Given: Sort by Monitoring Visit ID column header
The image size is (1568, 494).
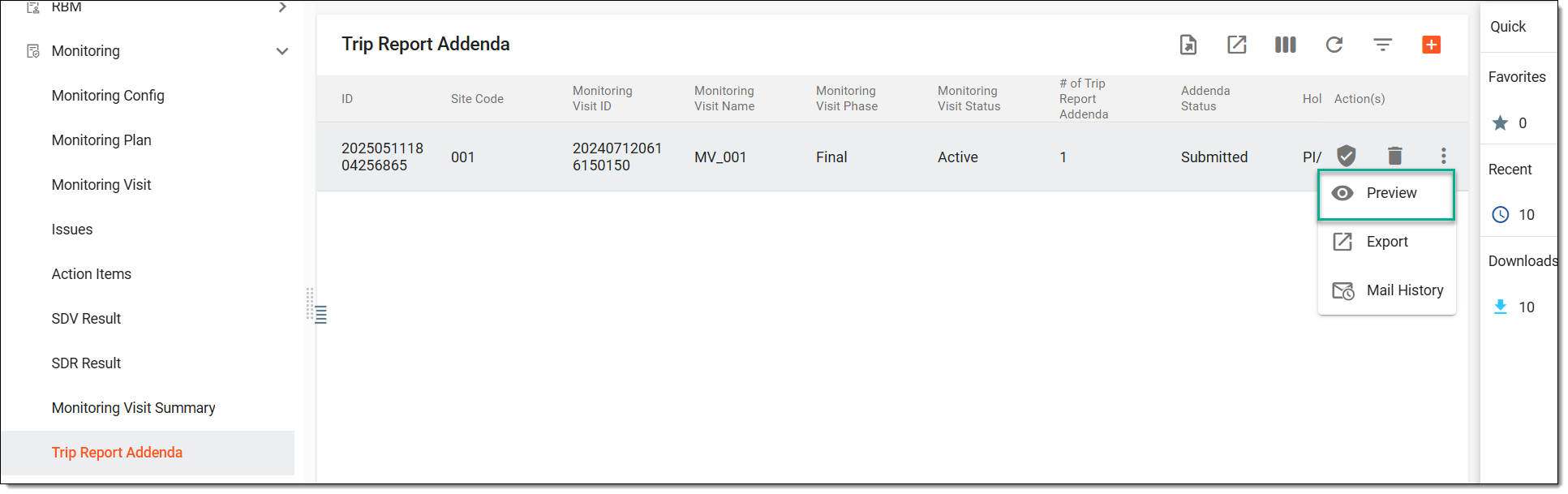Looking at the screenshot, I should [x=603, y=99].
